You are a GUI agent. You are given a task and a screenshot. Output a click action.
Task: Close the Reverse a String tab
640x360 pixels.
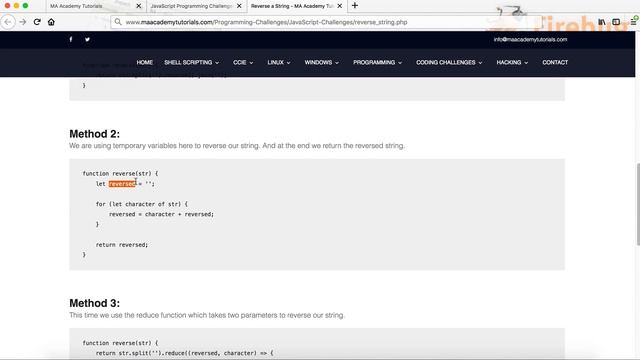coord(340,6)
